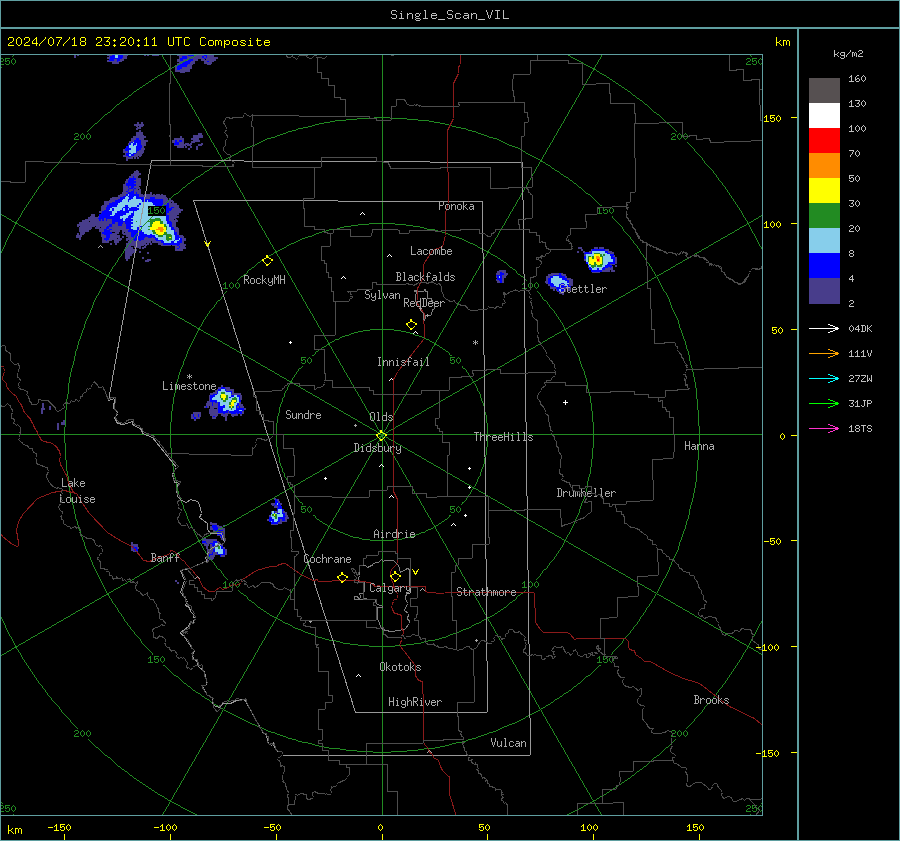900x841 pixels.
Task: Click the Didsbury city label
Action: point(377,448)
